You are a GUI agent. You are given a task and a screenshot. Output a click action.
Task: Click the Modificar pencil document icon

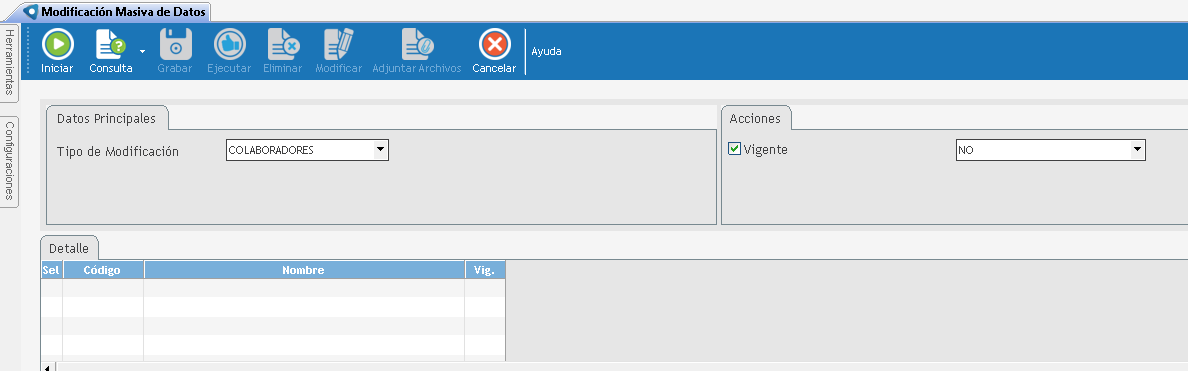tap(339, 44)
